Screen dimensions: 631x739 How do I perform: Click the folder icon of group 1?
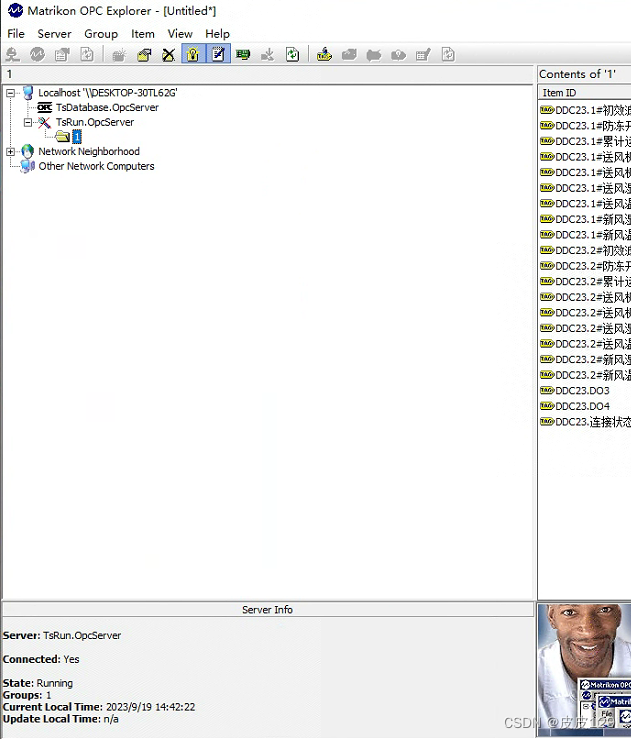click(62, 137)
